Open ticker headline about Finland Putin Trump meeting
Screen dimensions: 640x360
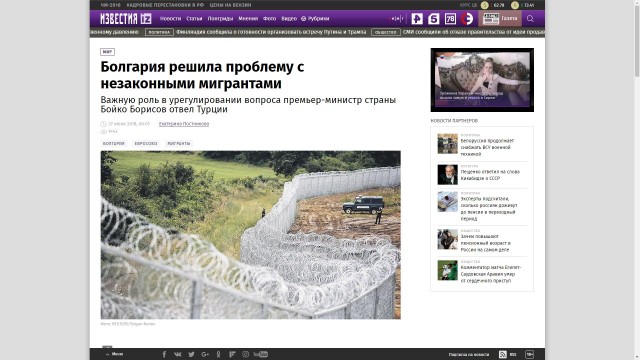[271, 32]
